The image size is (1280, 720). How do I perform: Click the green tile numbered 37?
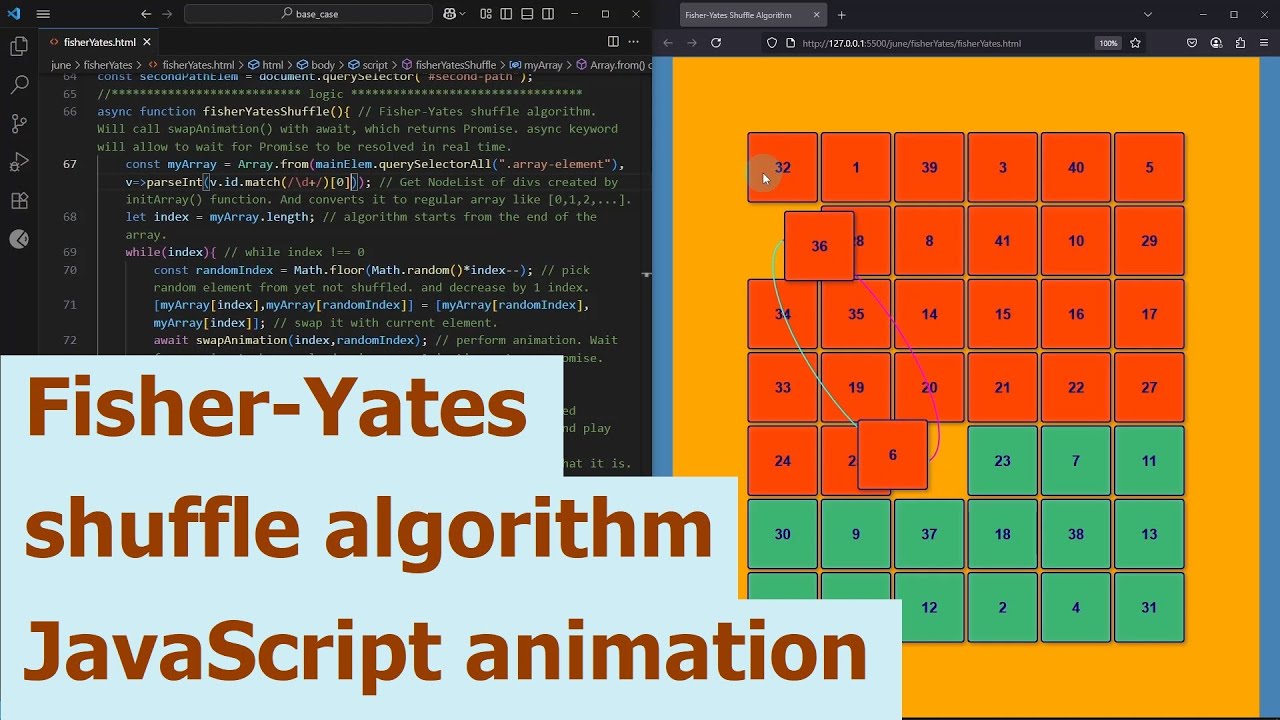929,534
